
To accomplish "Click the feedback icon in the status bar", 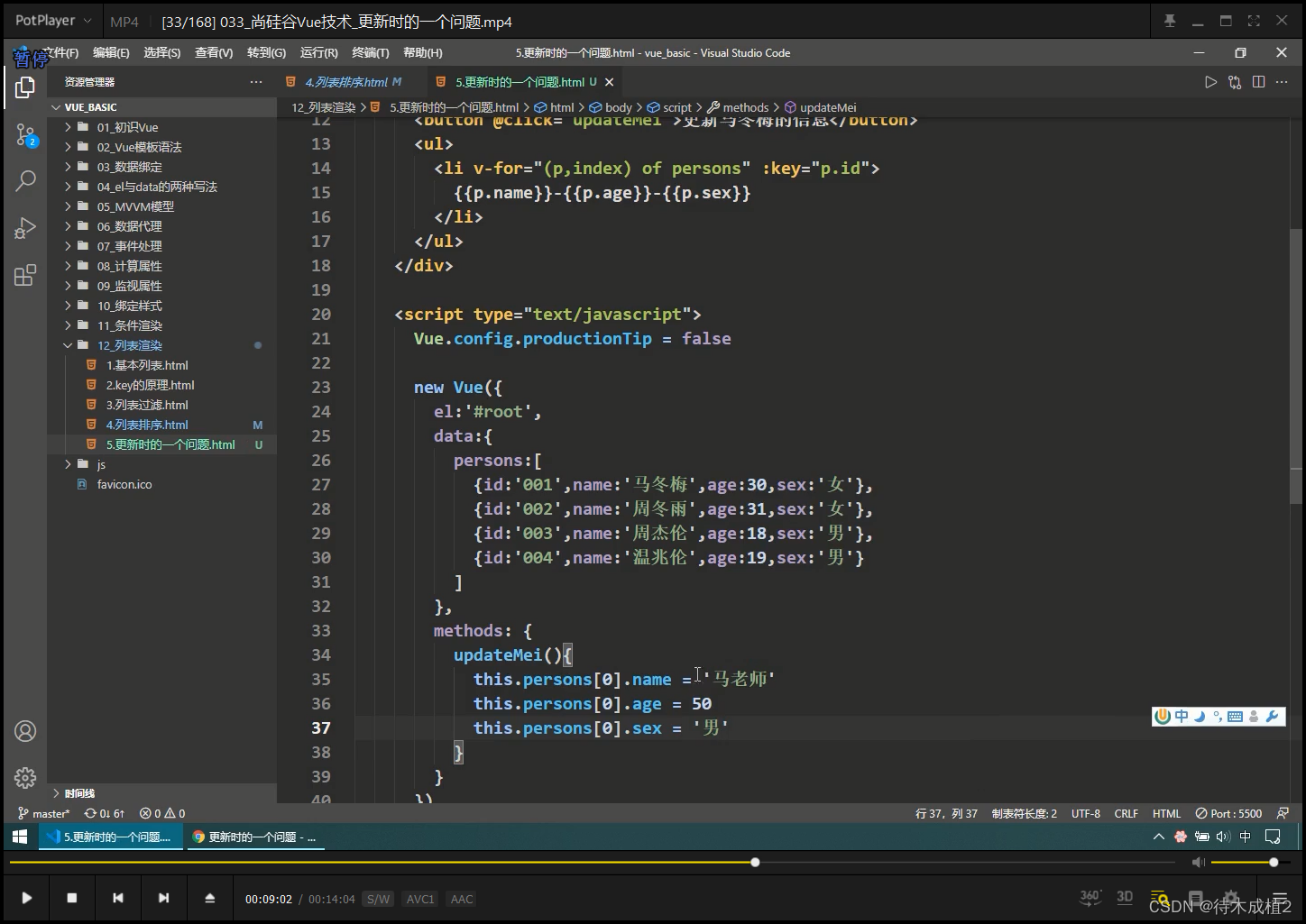I will point(1283,813).
